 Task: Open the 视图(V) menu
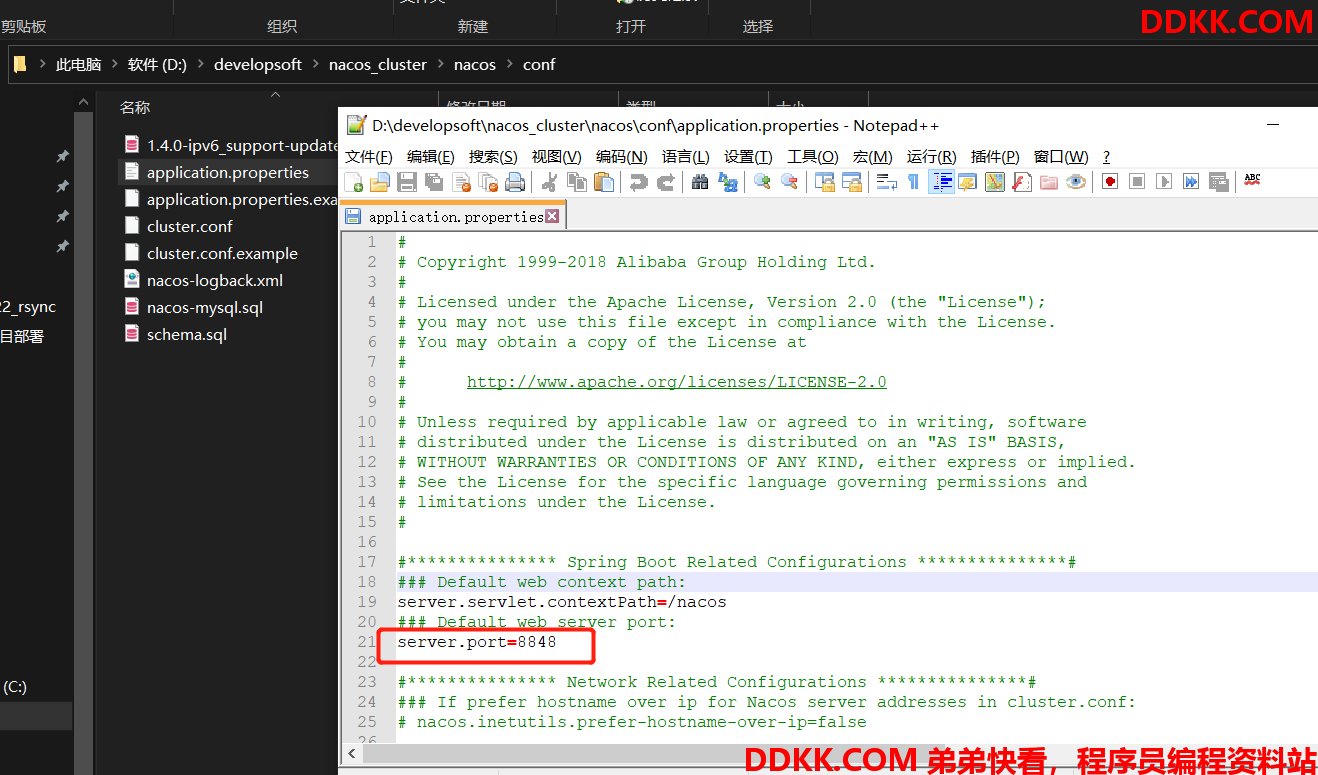tap(557, 157)
